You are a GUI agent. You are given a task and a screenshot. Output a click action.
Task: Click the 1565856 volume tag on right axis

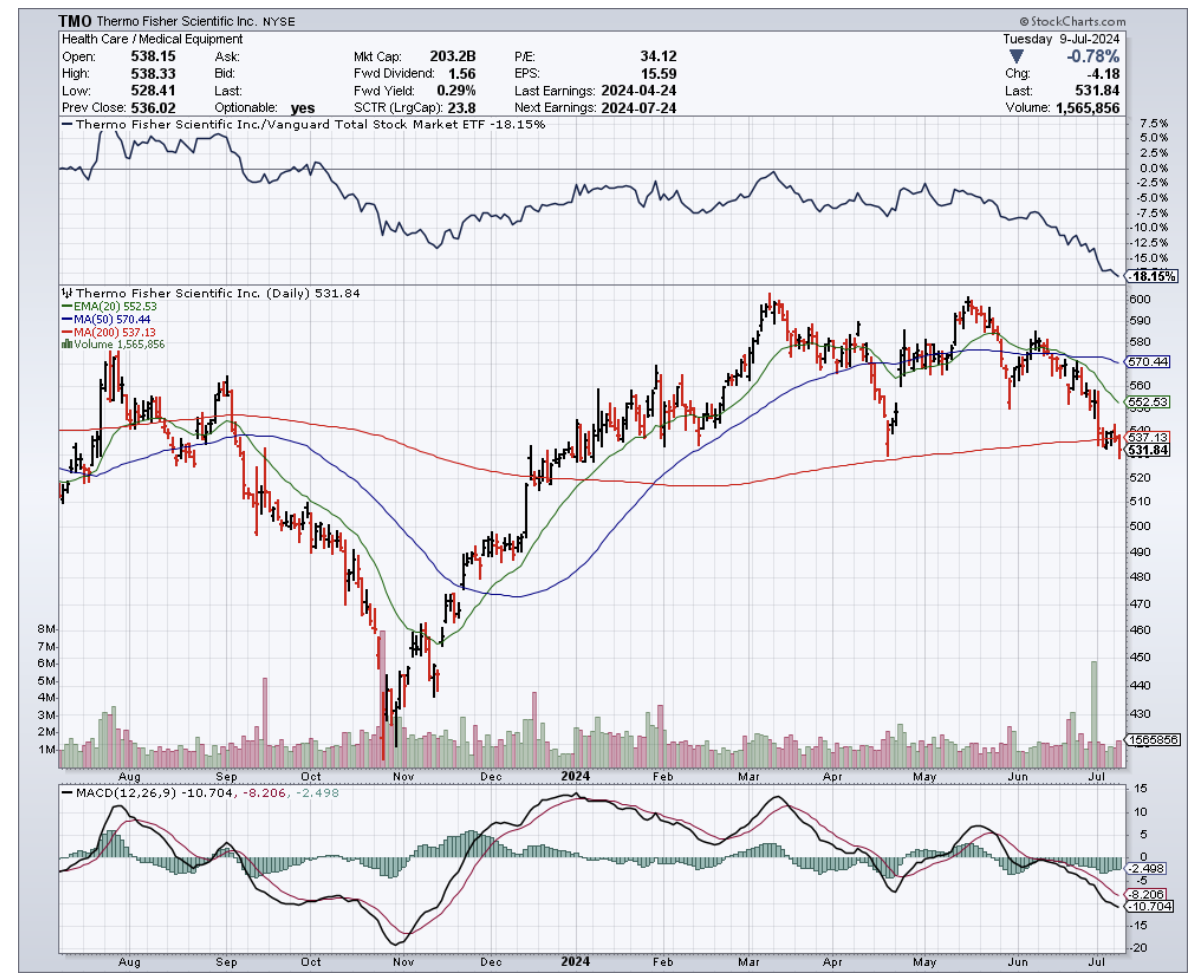pos(1153,739)
